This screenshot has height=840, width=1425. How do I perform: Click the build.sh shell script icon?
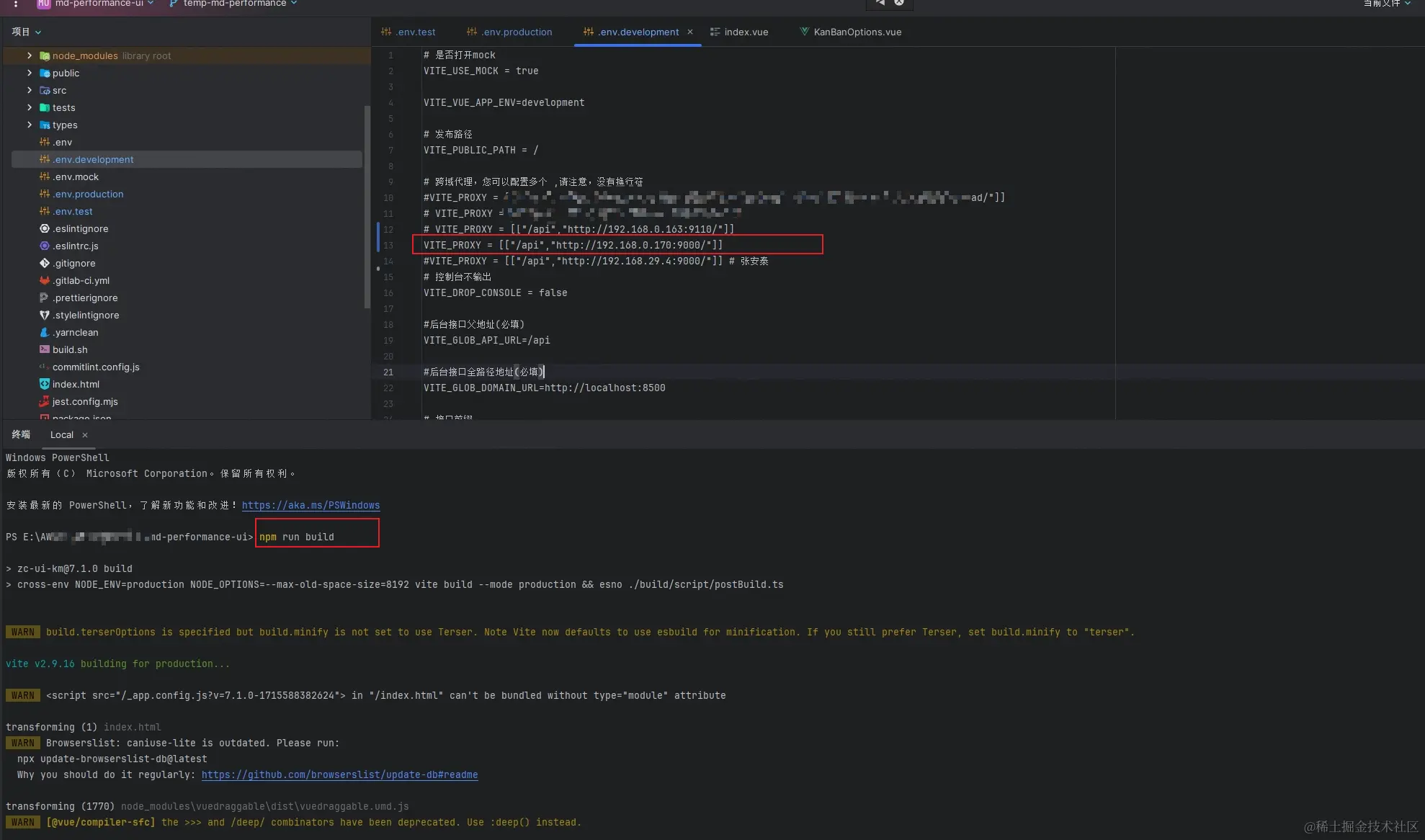[45, 349]
